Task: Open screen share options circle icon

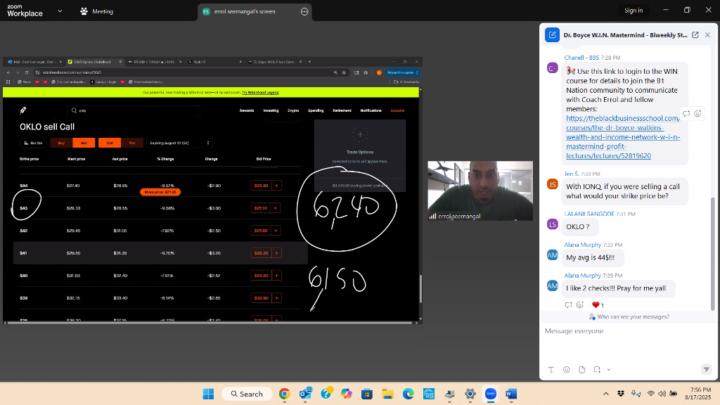Action: [x=304, y=11]
